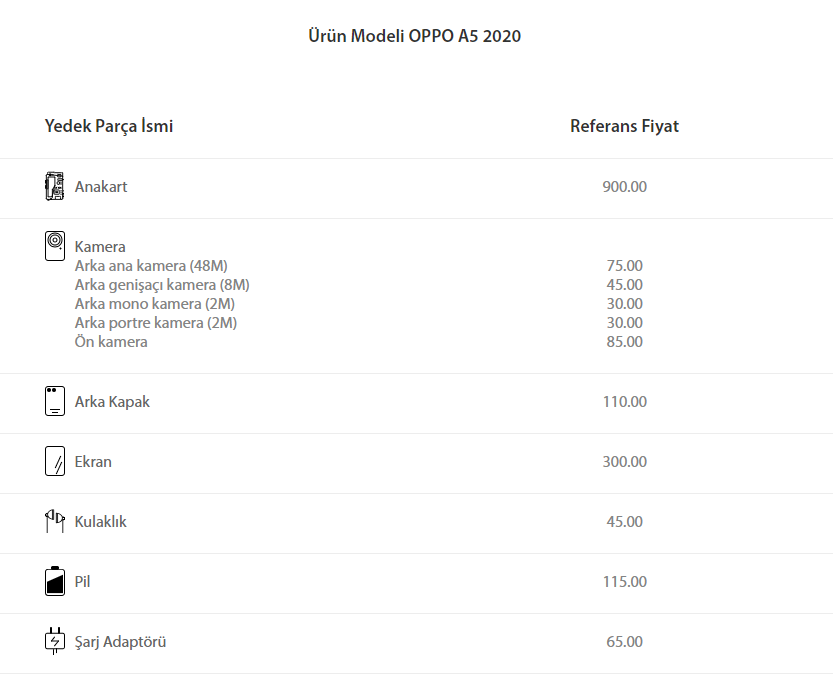The width and height of the screenshot is (833, 699).
Task: Click the Arka Kapak back cover icon
Action: click(55, 401)
